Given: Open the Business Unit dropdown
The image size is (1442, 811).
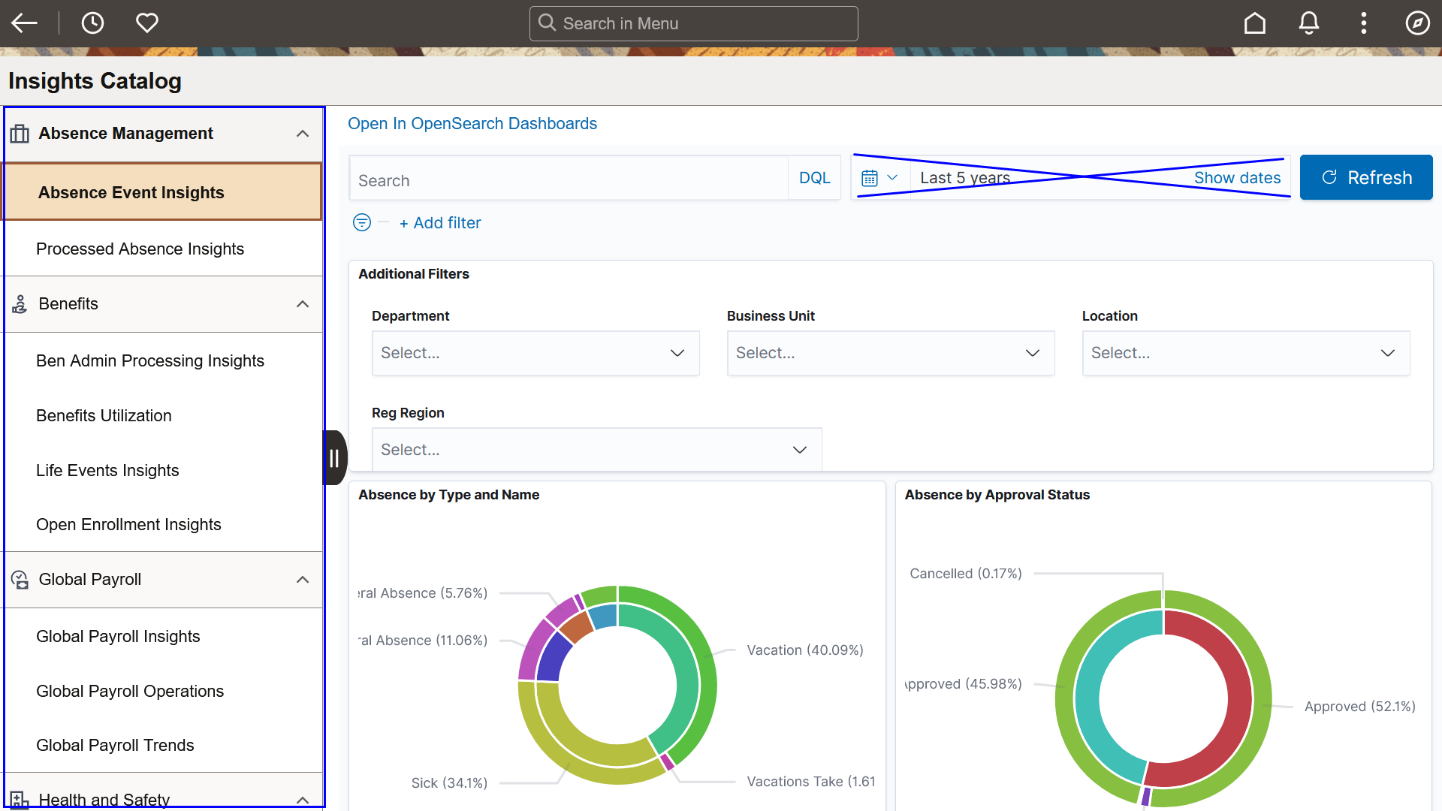Looking at the screenshot, I should click(891, 353).
